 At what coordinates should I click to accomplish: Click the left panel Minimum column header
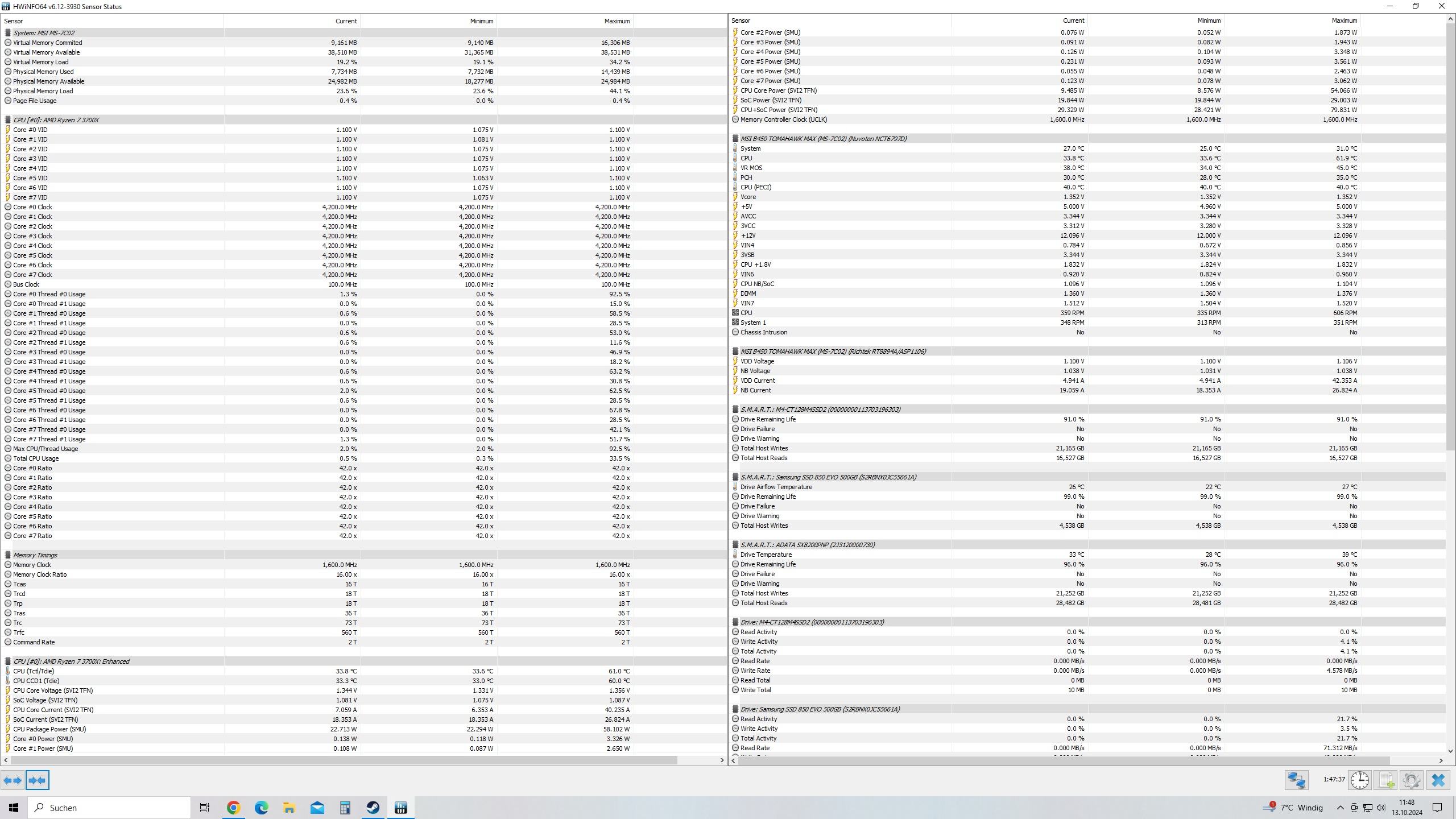click(x=429, y=21)
